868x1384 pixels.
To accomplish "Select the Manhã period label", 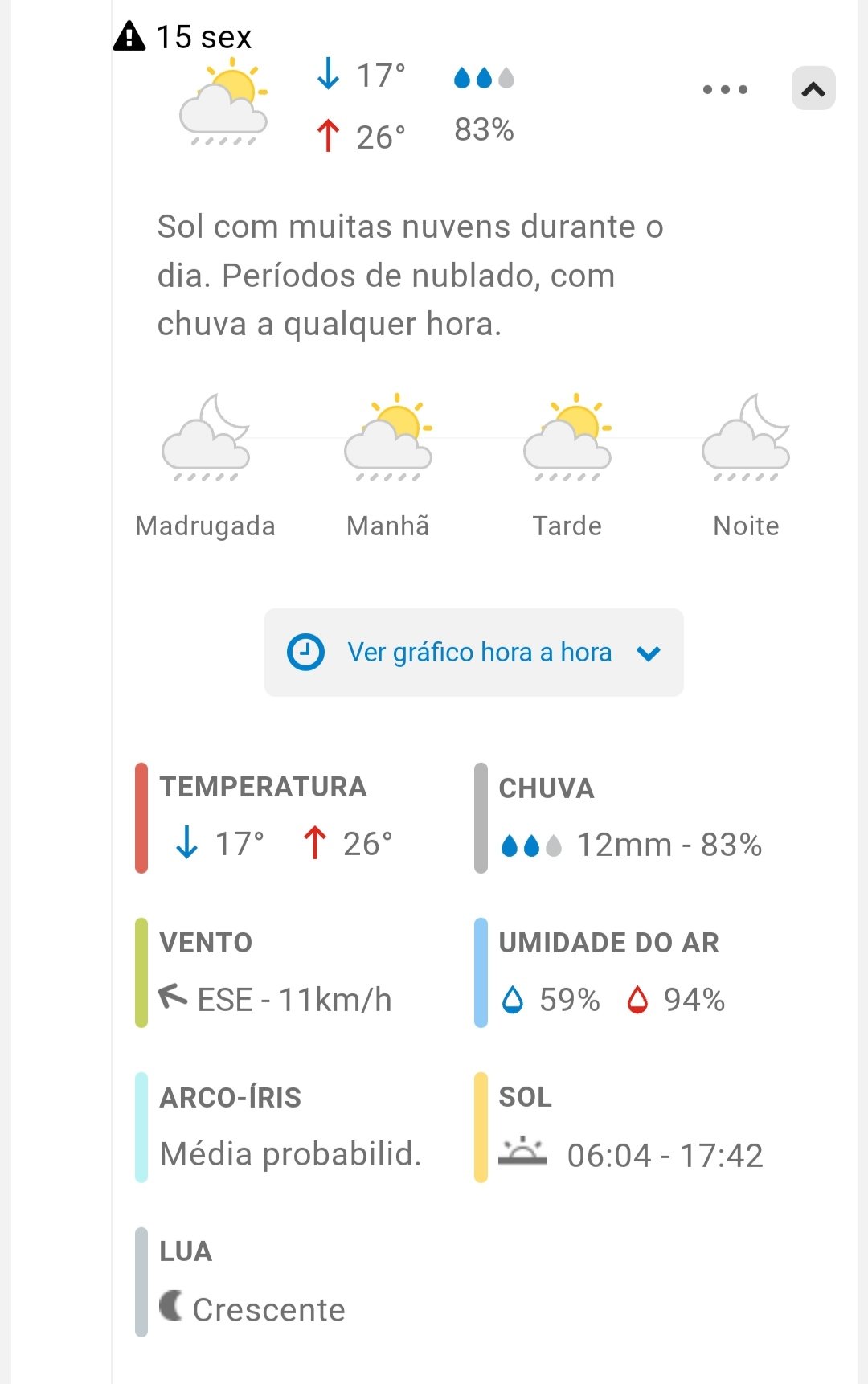I will point(388,526).
